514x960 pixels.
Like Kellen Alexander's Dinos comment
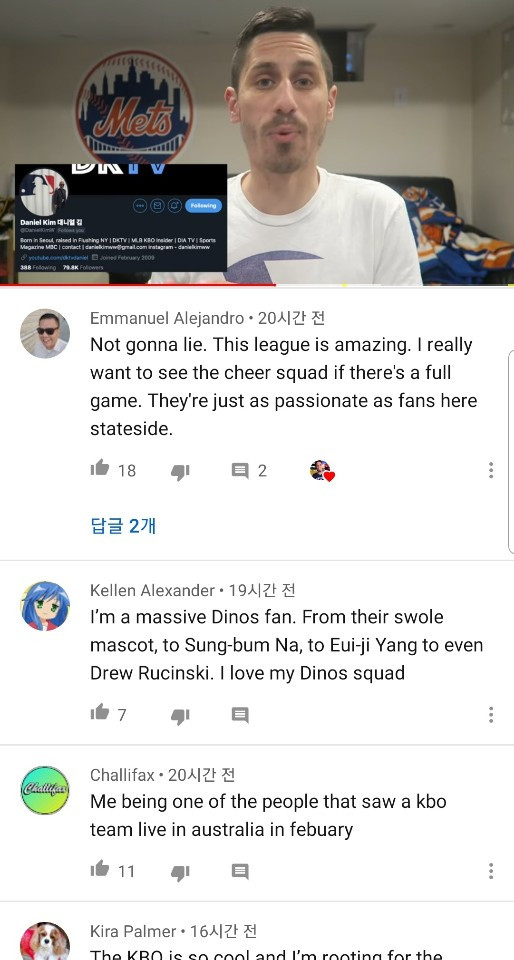coord(100,713)
